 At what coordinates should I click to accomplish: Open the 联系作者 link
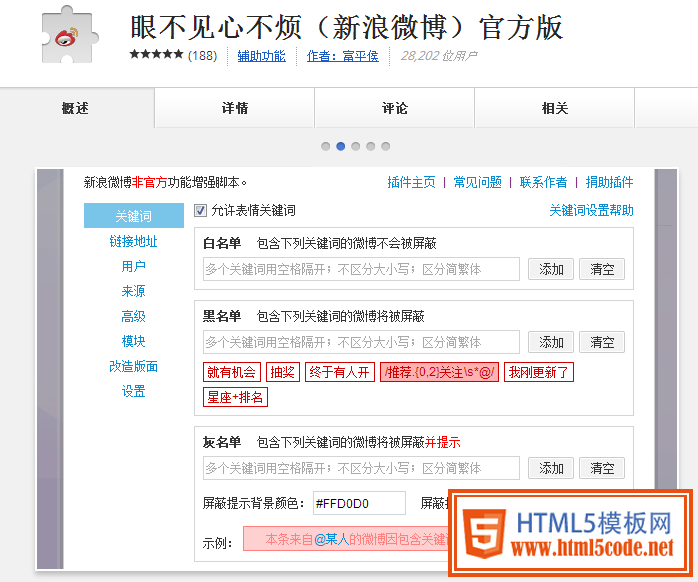coord(543,182)
